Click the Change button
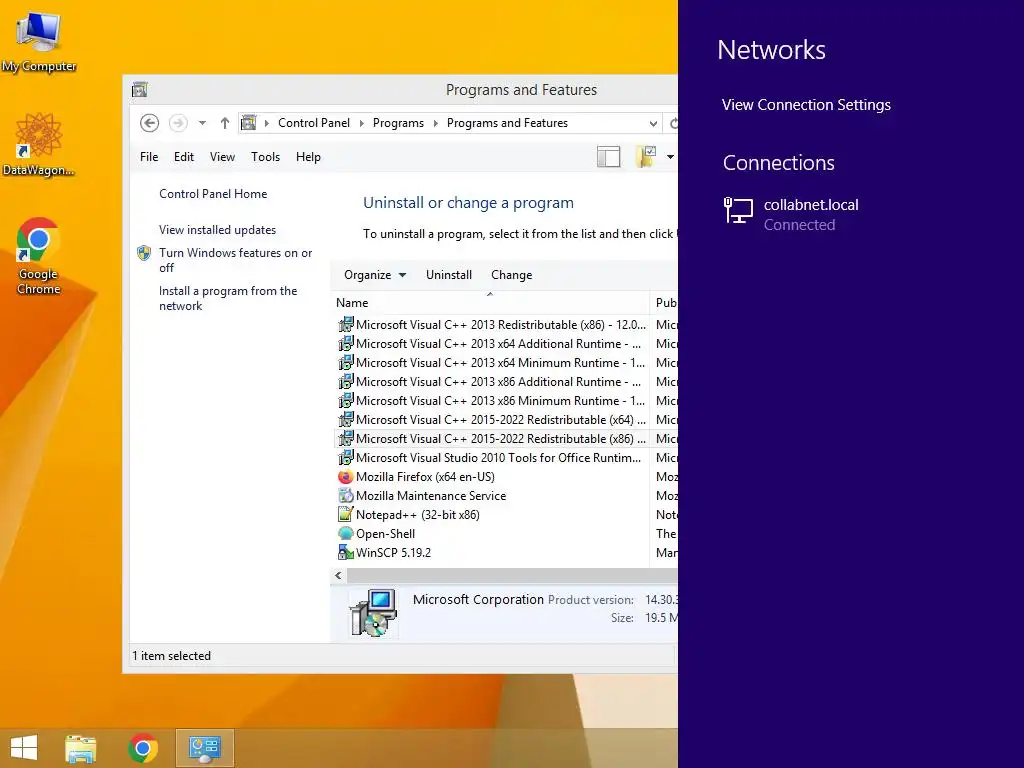The width and height of the screenshot is (1024, 768). pos(511,275)
